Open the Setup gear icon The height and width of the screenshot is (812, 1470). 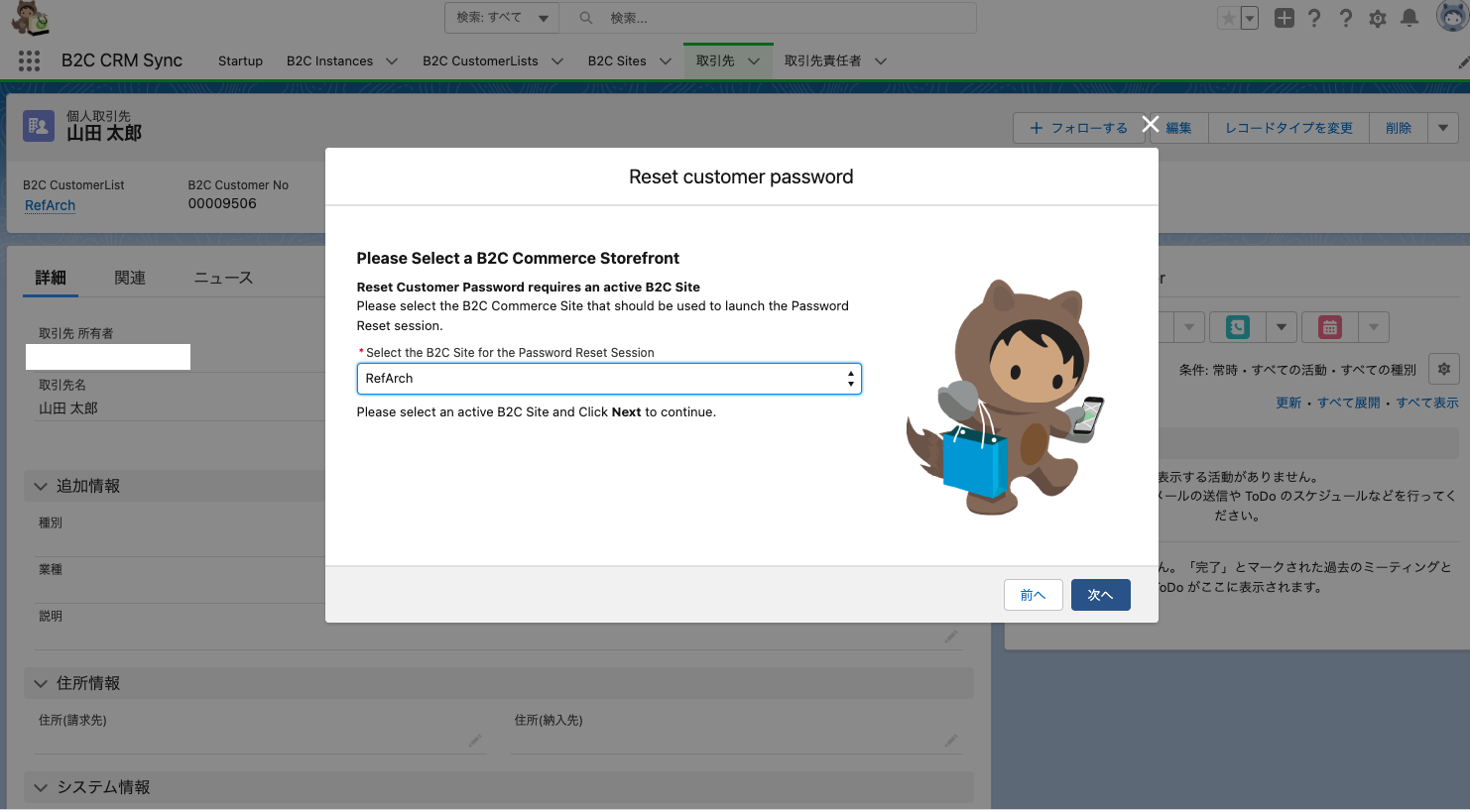pyautogui.click(x=1378, y=18)
